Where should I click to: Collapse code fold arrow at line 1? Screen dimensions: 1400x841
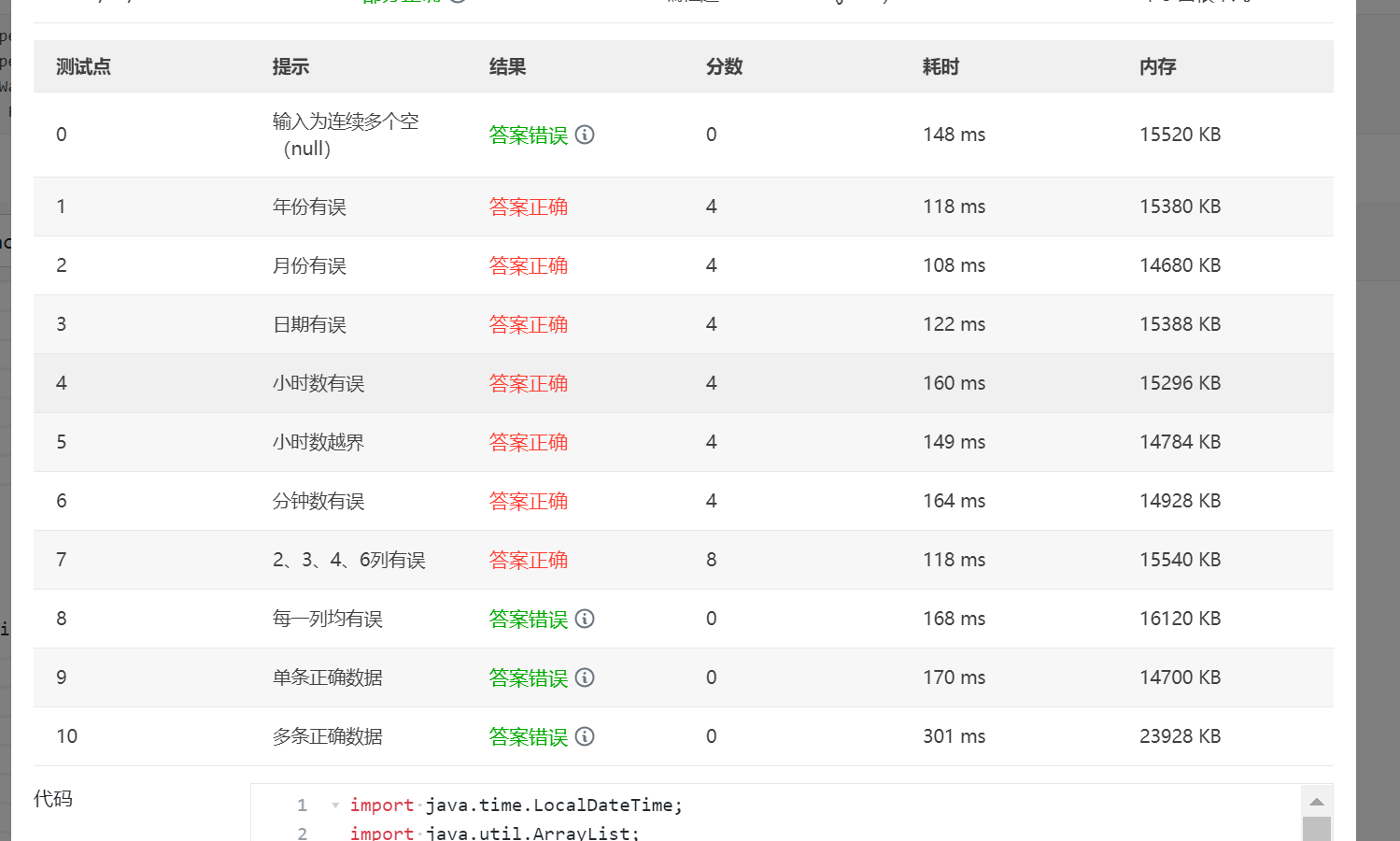pyautogui.click(x=335, y=805)
